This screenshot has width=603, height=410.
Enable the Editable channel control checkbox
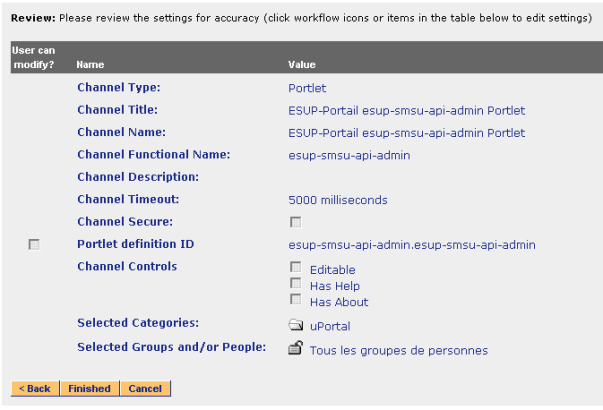[295, 267]
